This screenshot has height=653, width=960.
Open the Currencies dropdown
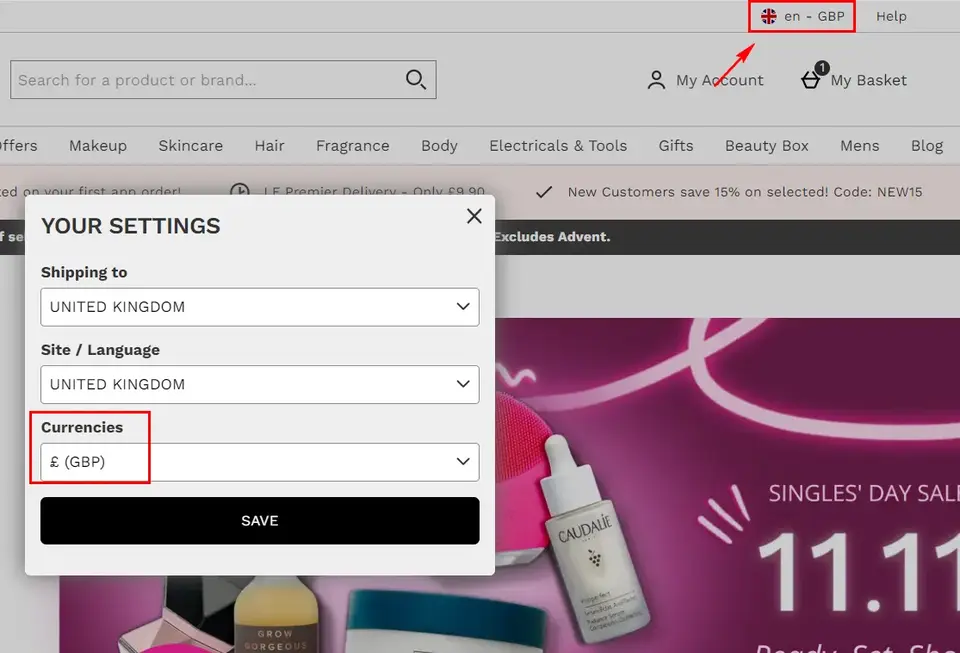[260, 462]
